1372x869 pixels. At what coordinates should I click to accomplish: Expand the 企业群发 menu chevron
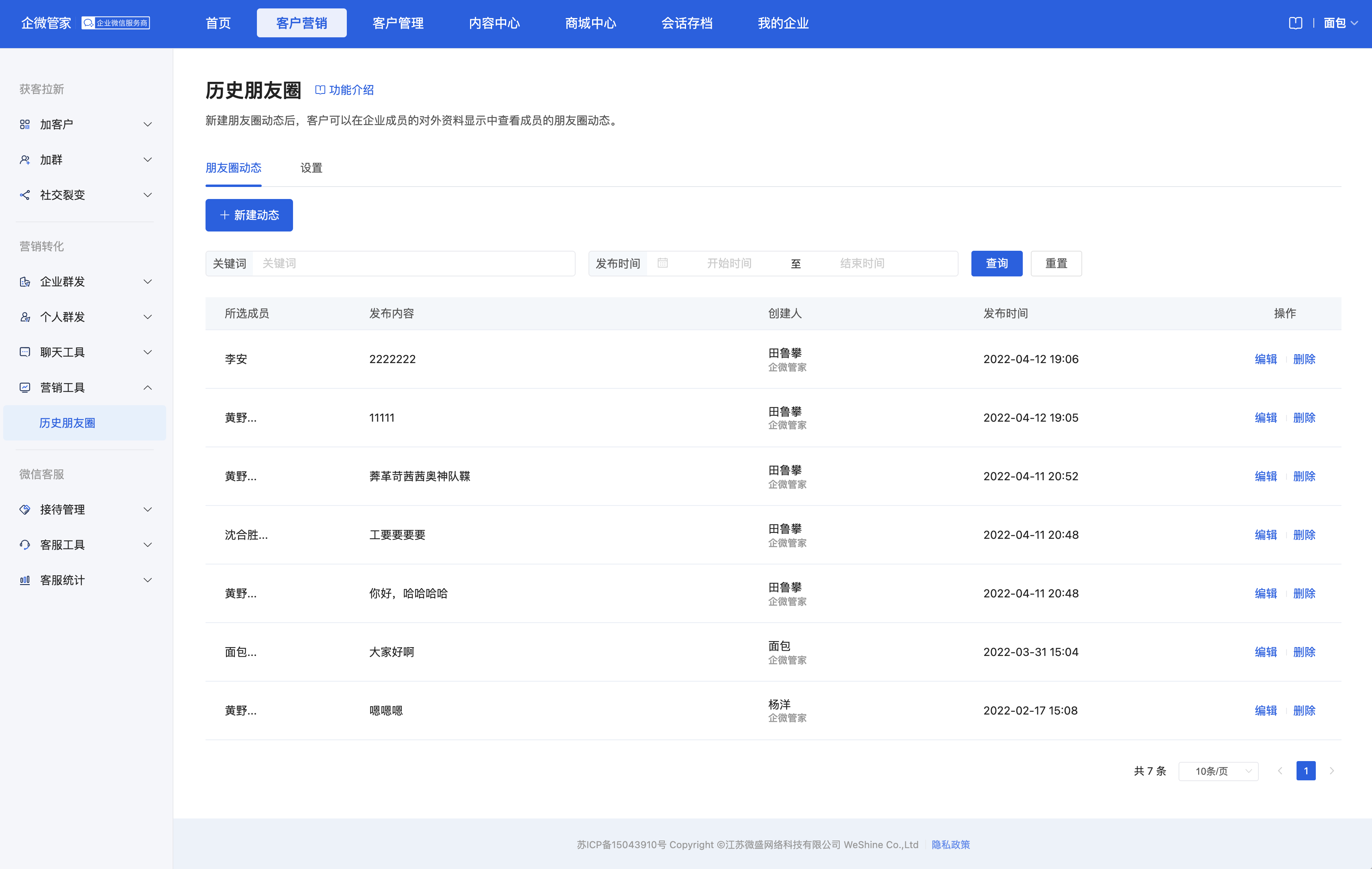pyautogui.click(x=148, y=282)
